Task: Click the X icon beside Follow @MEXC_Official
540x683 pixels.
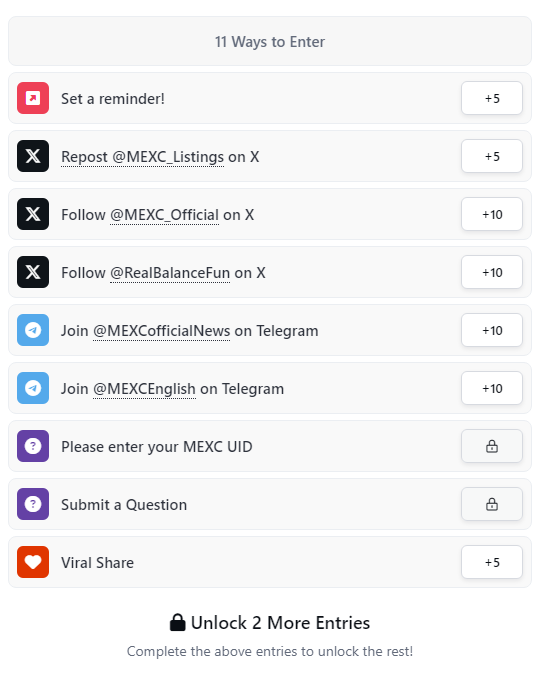Action: [x=33, y=214]
